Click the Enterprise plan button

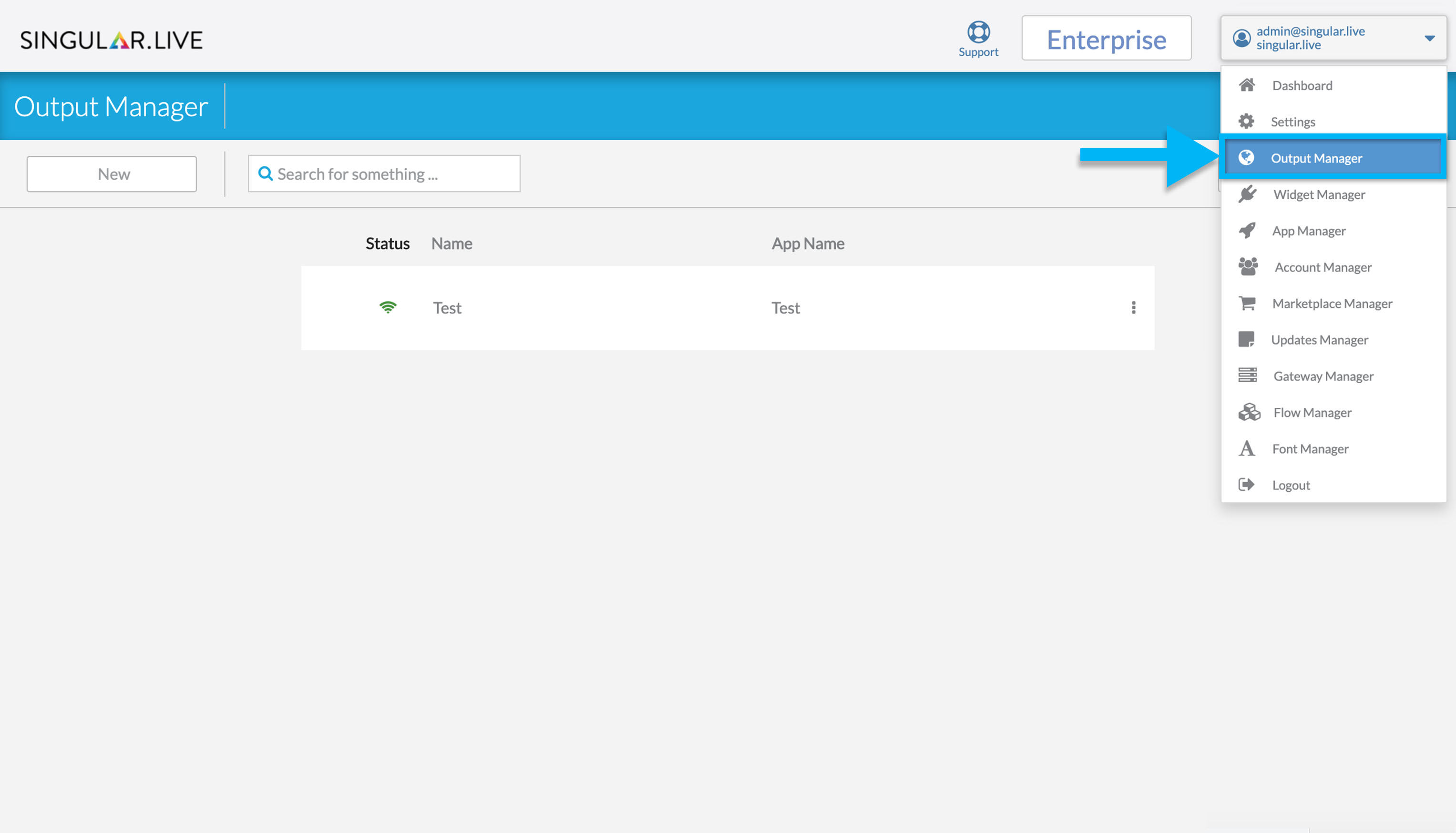pyautogui.click(x=1107, y=38)
